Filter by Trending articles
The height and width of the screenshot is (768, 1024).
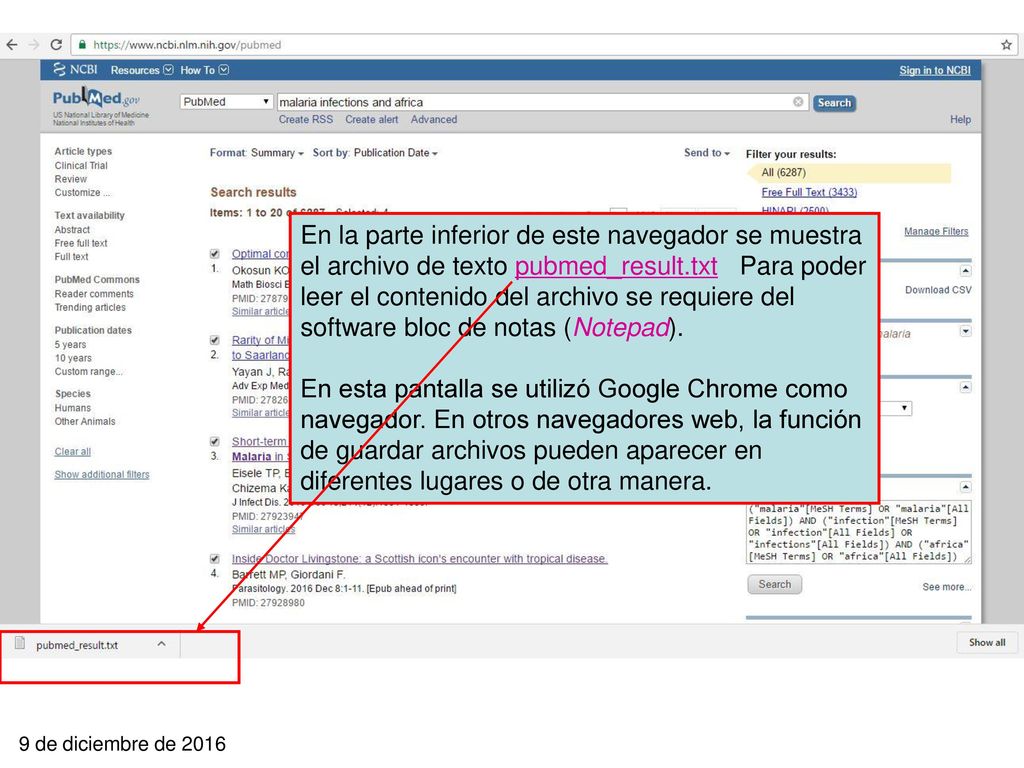[90, 308]
